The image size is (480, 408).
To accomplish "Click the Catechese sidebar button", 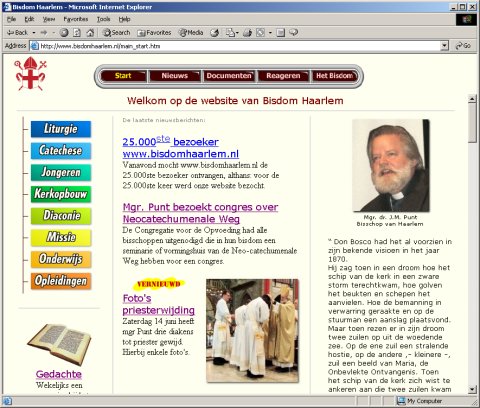I will 61,151.
